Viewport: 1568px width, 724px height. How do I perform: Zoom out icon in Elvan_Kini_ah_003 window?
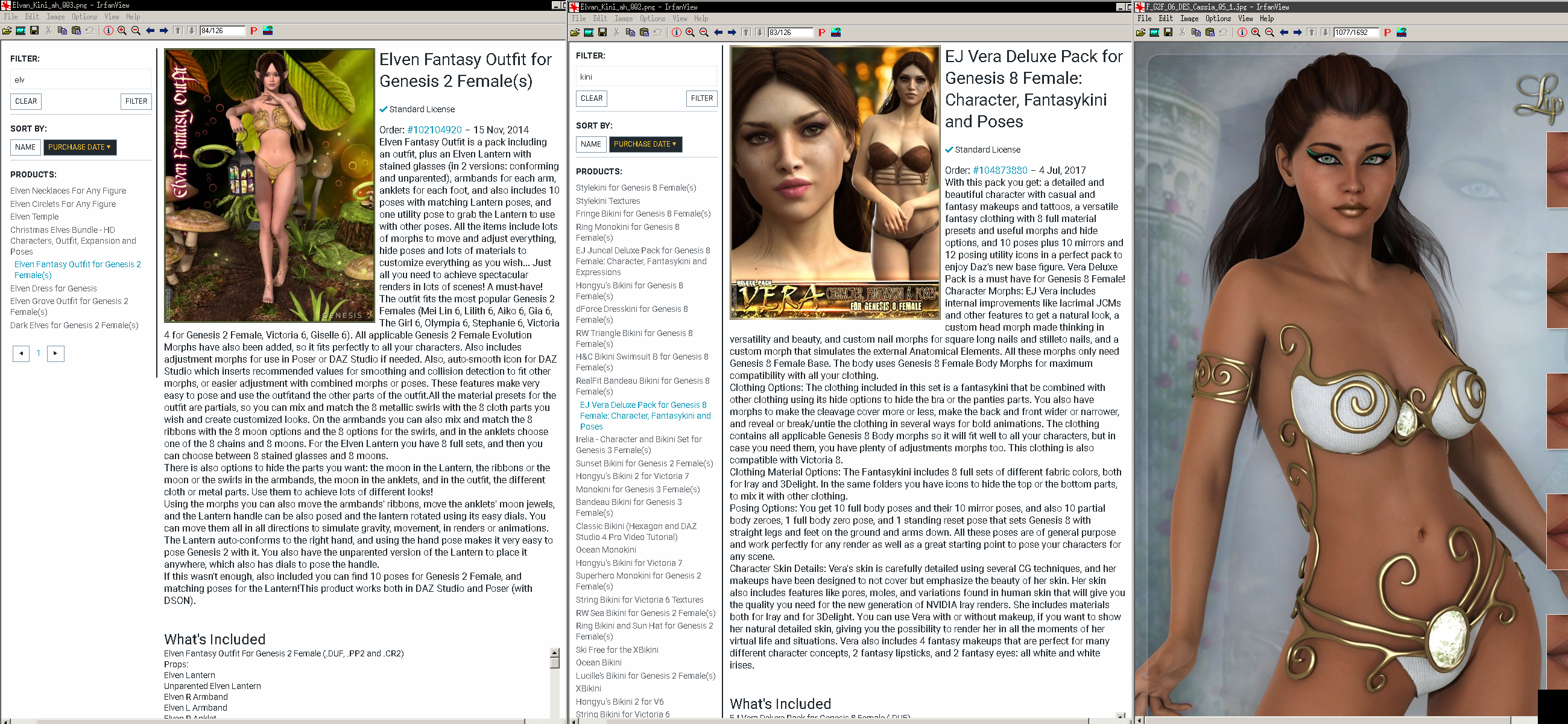click(136, 30)
